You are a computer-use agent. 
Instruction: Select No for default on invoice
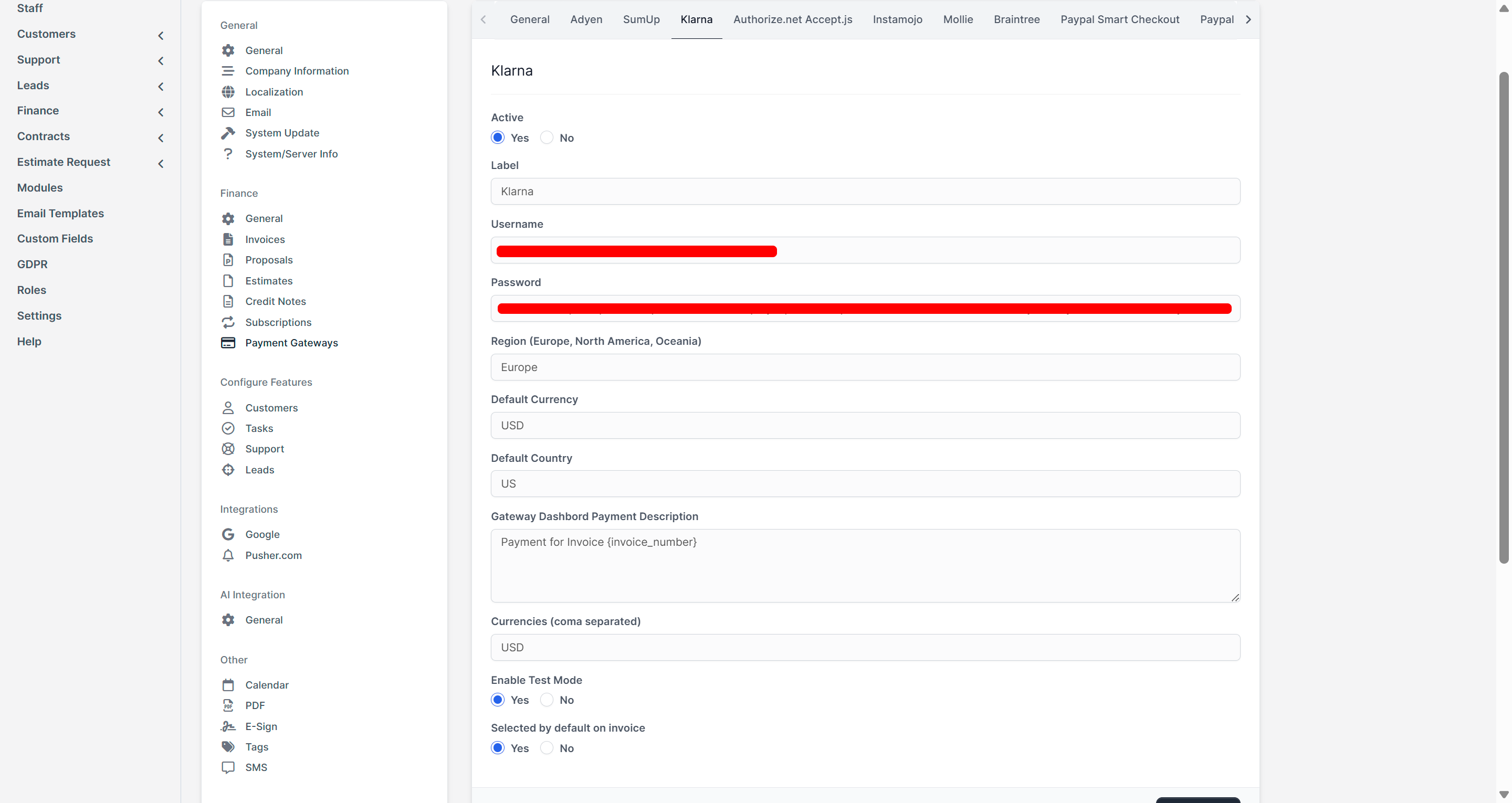pyautogui.click(x=547, y=748)
